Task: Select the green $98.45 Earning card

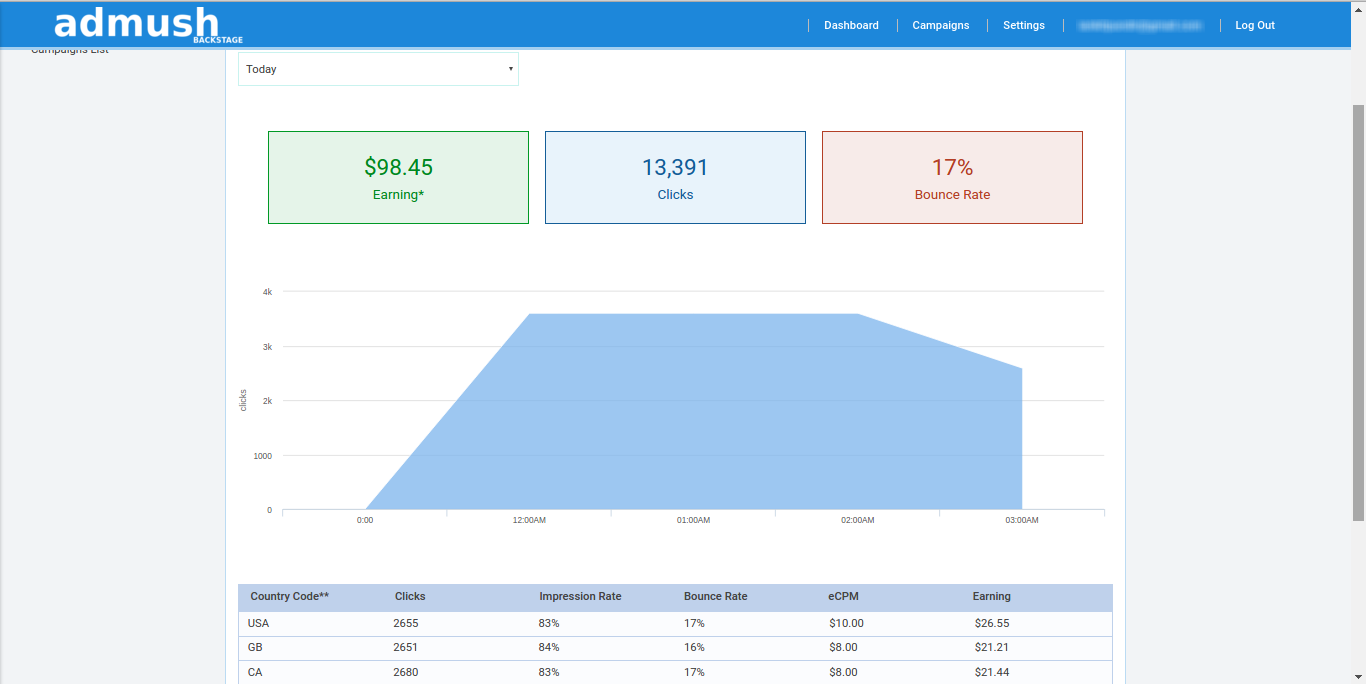Action: [398, 177]
